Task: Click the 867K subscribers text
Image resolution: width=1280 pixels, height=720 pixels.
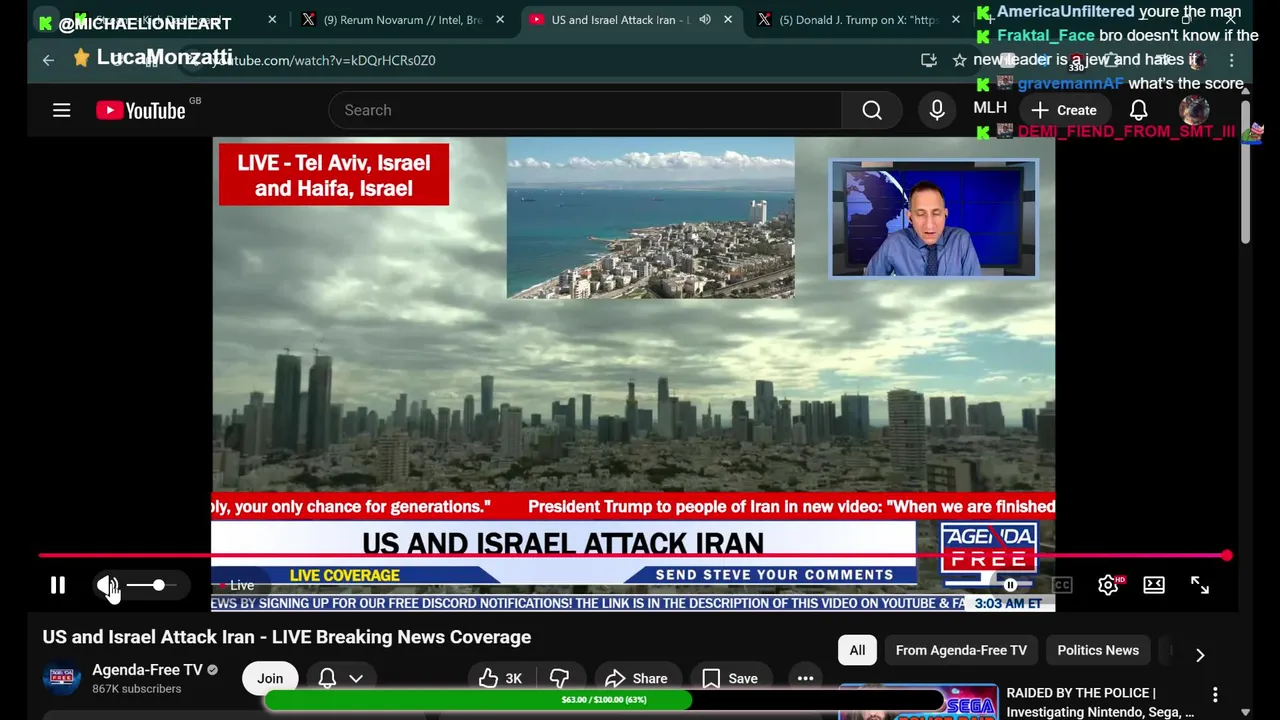Action: pyautogui.click(x=137, y=689)
